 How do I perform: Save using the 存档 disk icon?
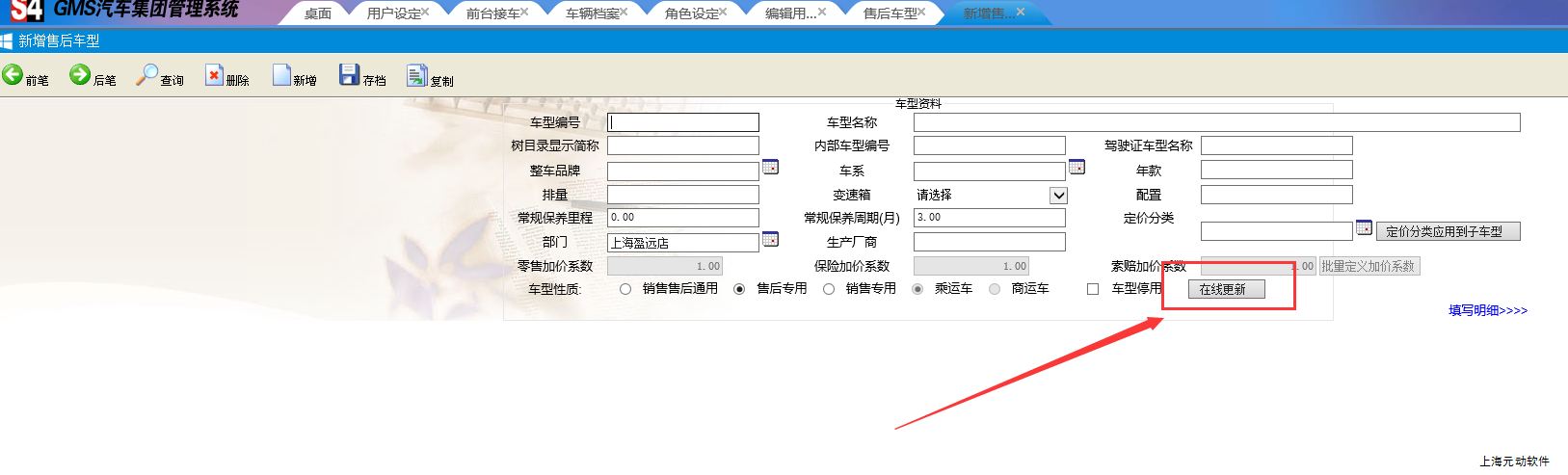pos(349,75)
